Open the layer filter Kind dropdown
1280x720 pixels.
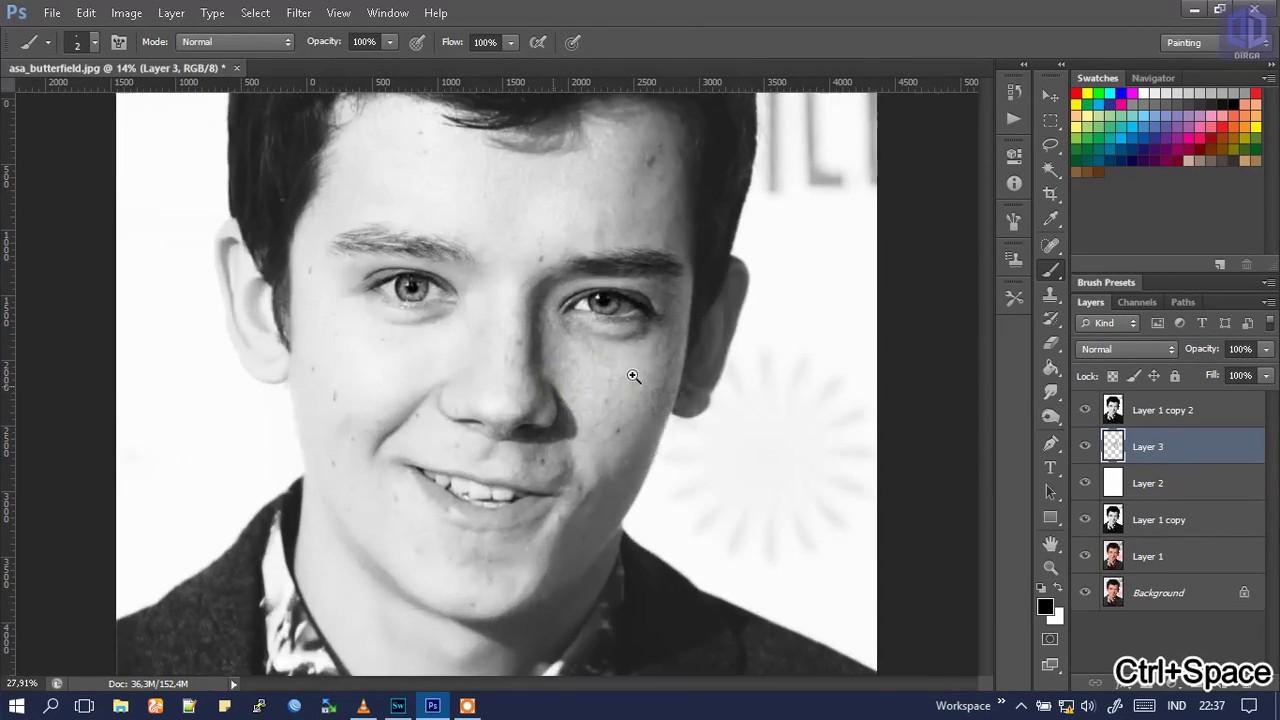(1108, 323)
